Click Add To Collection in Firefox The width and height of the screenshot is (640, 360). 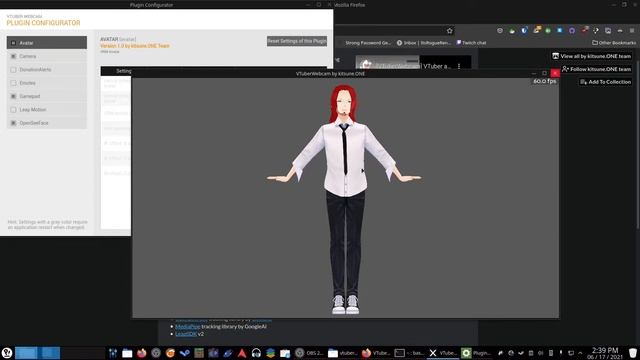(605, 82)
